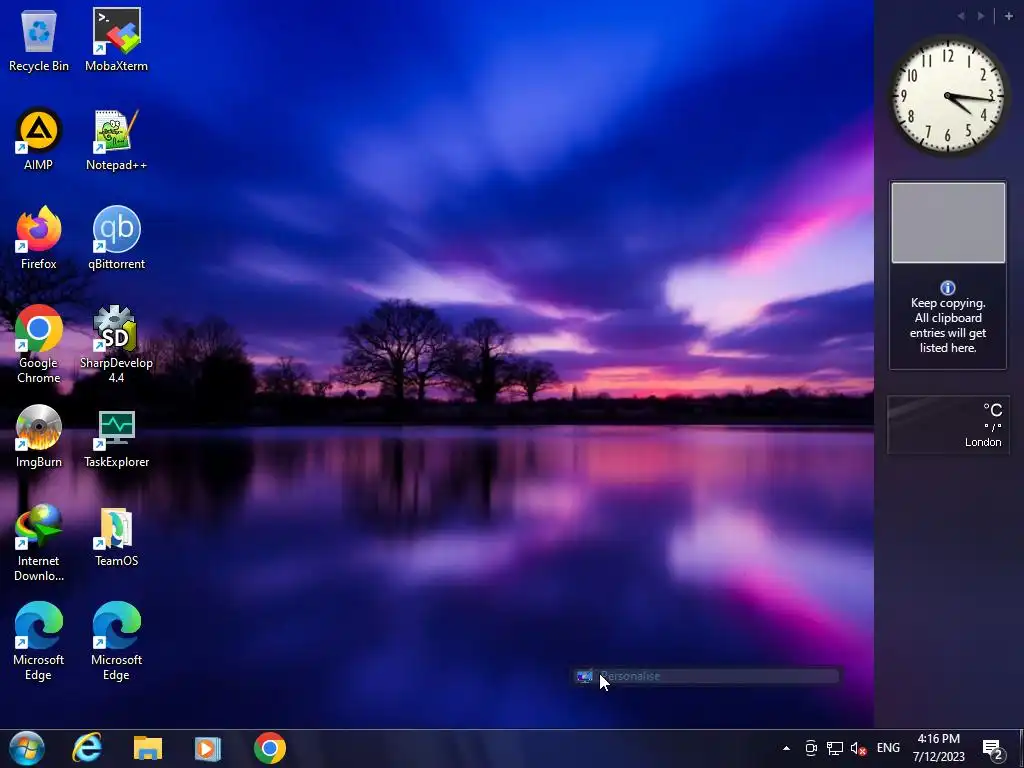Open the taskbar clock showing 4:16 PM
This screenshot has height=768, width=1024.
(x=938, y=748)
